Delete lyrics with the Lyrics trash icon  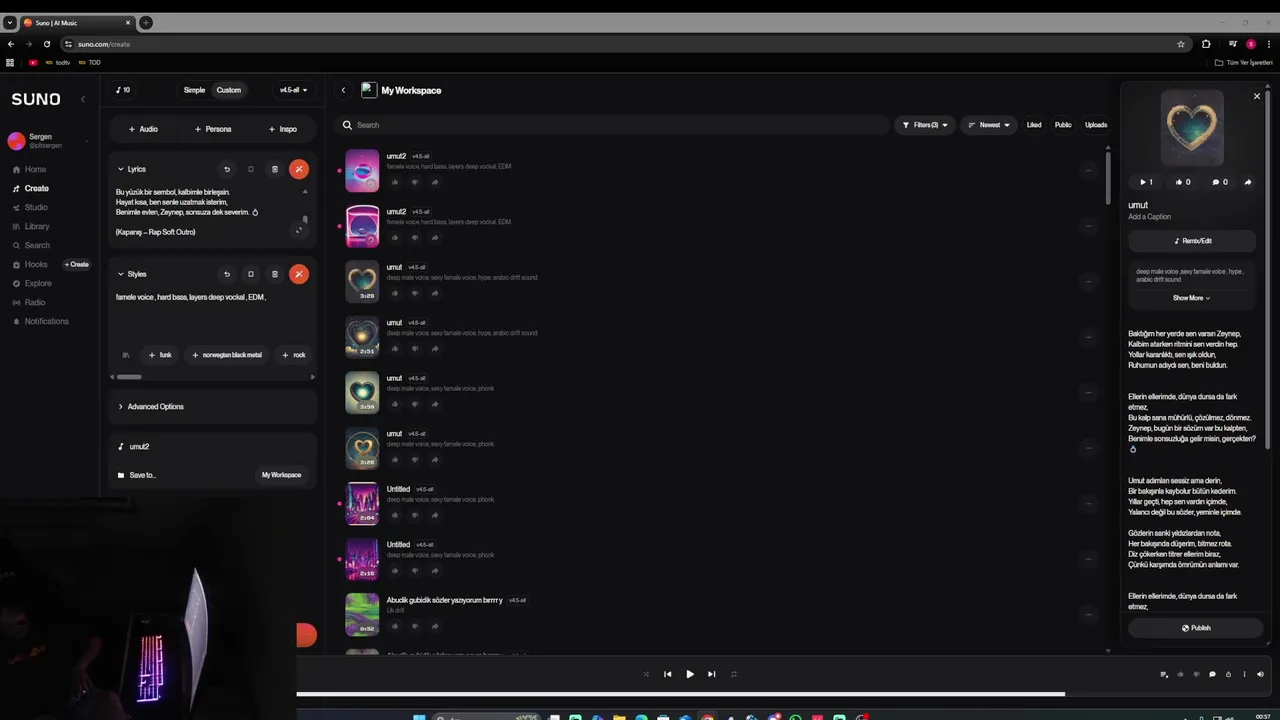(x=274, y=169)
